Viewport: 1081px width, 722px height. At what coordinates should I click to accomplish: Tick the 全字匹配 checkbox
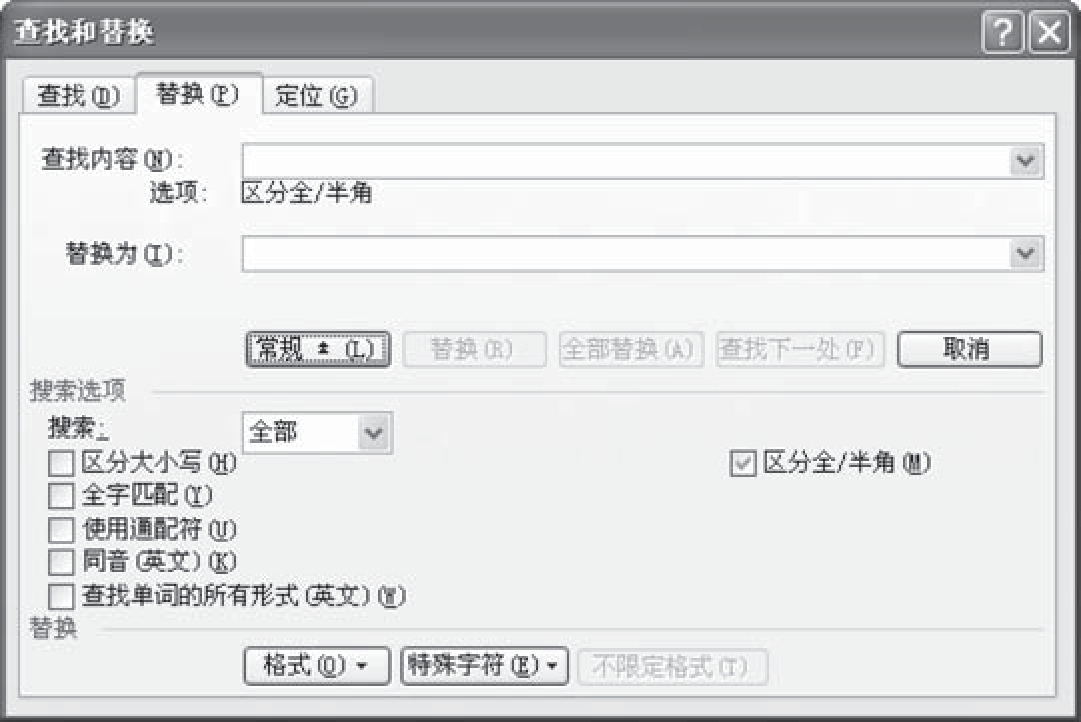point(61,496)
